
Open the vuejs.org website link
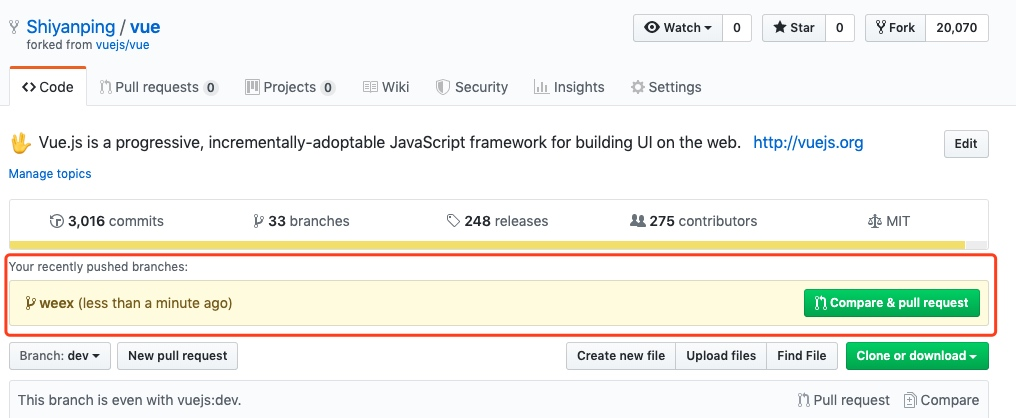coord(807,142)
